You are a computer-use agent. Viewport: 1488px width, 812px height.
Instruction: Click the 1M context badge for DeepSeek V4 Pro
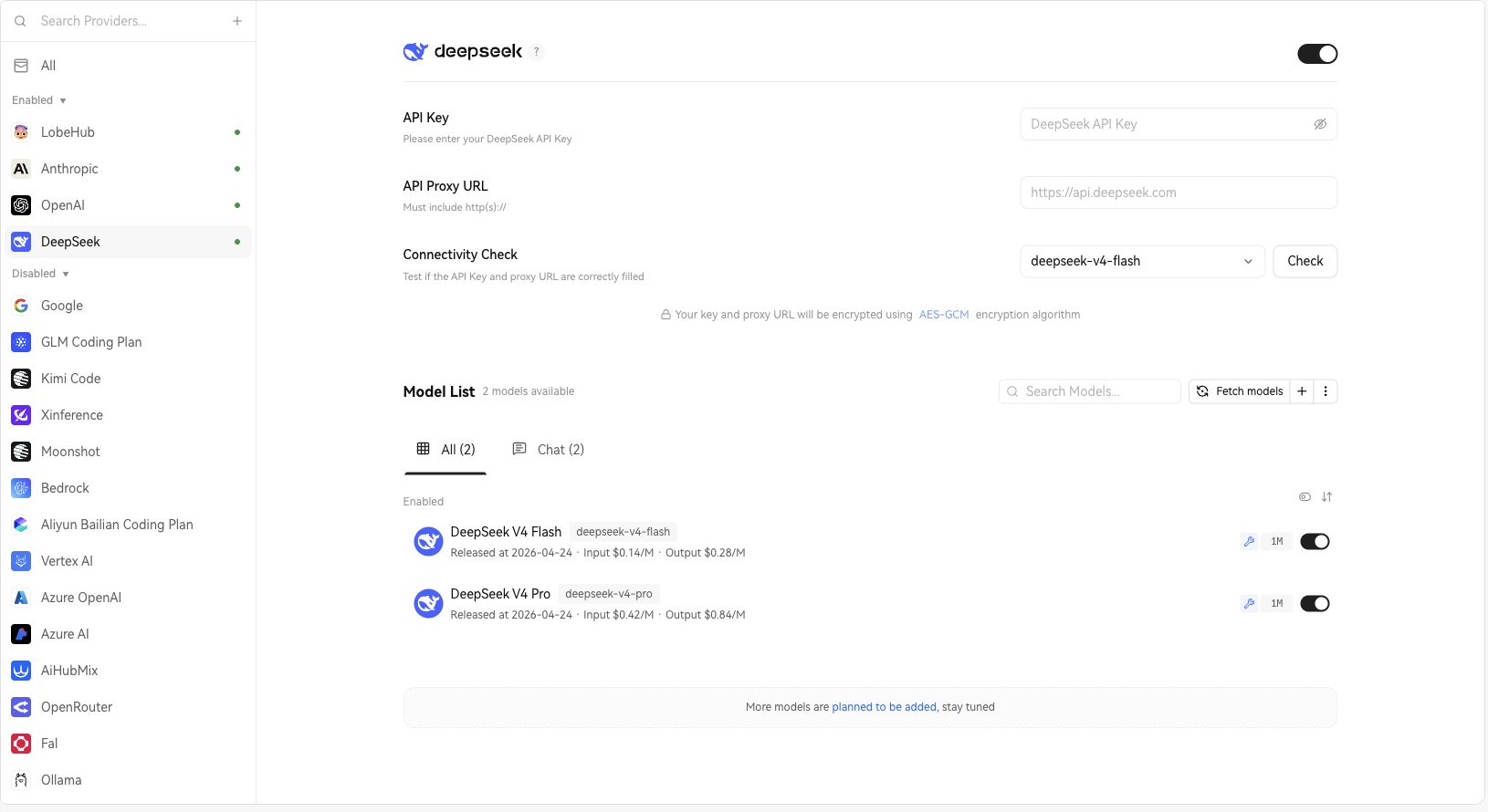1277,604
